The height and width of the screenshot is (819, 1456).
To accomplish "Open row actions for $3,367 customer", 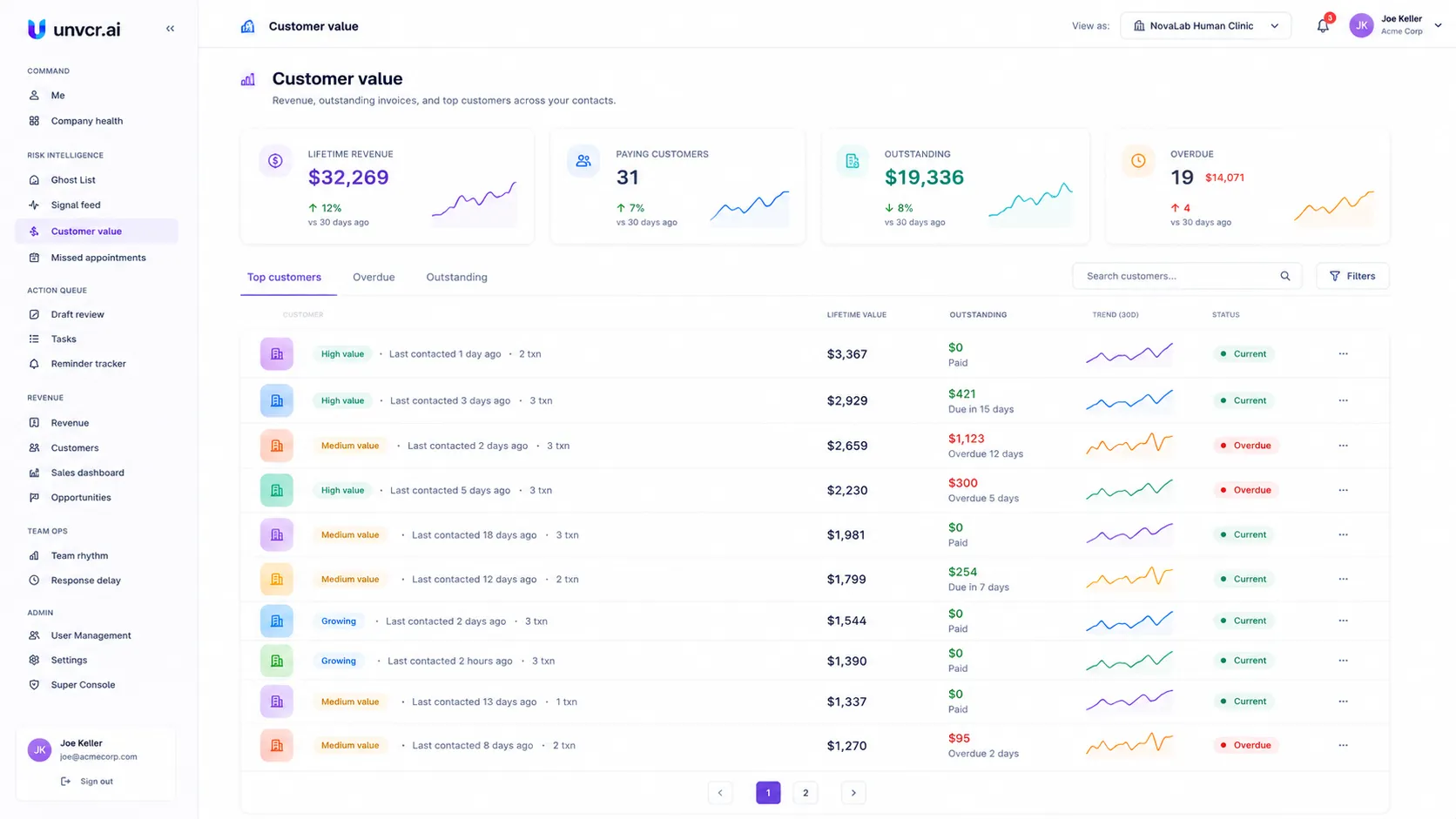I will pyautogui.click(x=1343, y=354).
